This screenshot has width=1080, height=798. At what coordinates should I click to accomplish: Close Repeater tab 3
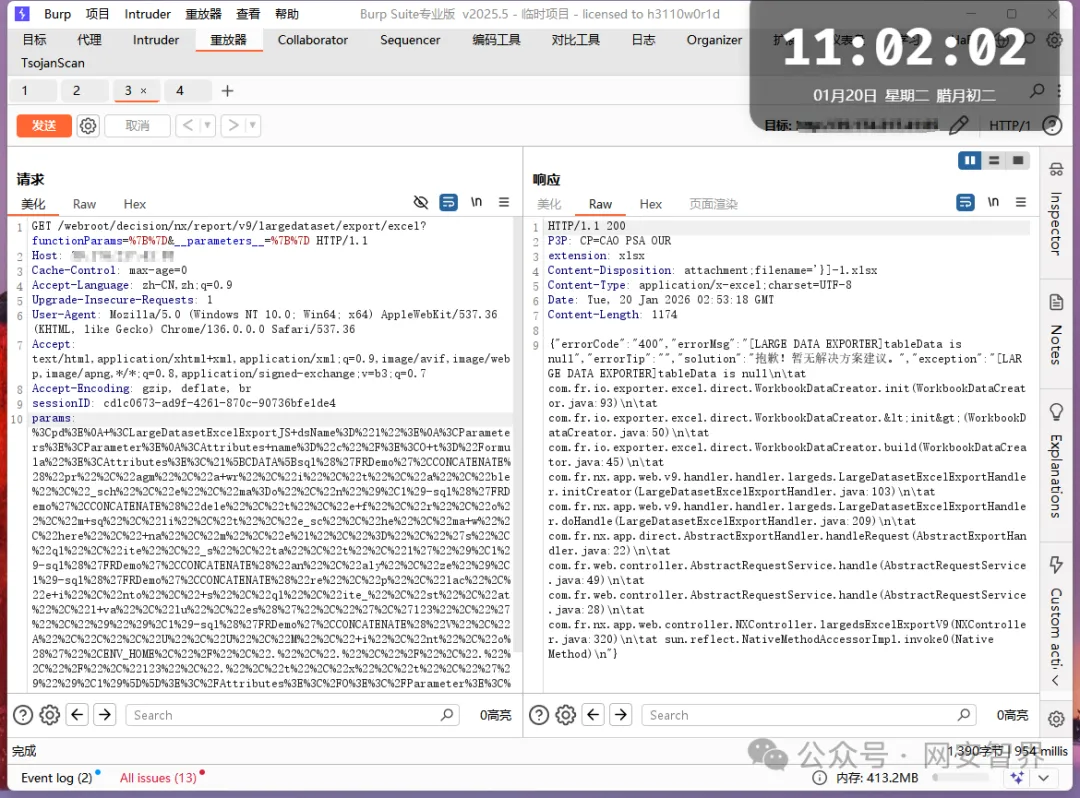coord(144,91)
